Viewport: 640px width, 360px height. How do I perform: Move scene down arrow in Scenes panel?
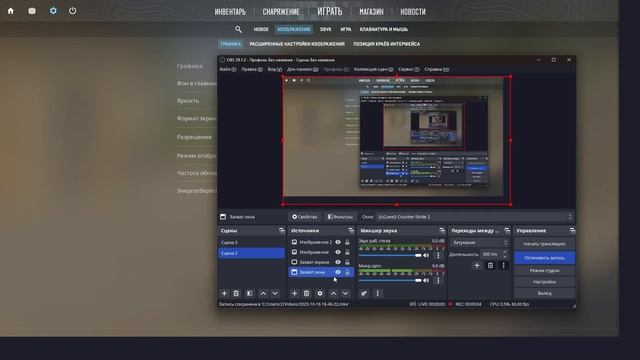[275, 293]
